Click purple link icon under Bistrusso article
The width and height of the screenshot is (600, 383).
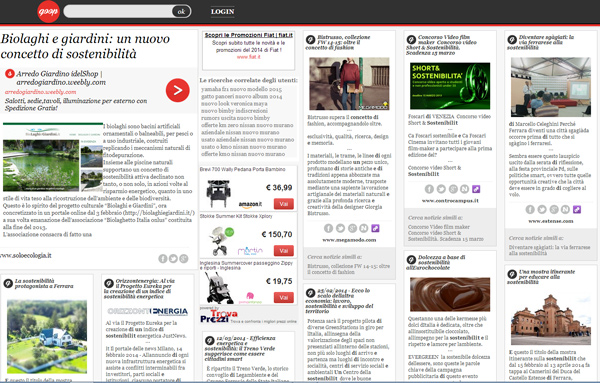pos(375,228)
